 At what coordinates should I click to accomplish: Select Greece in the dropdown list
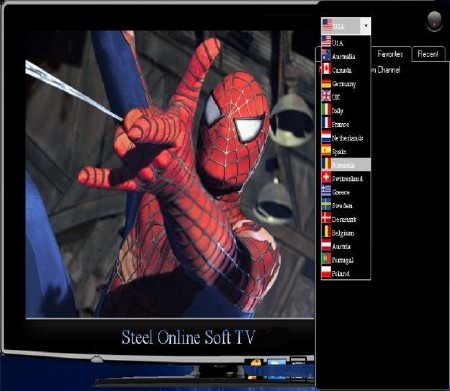click(x=346, y=192)
